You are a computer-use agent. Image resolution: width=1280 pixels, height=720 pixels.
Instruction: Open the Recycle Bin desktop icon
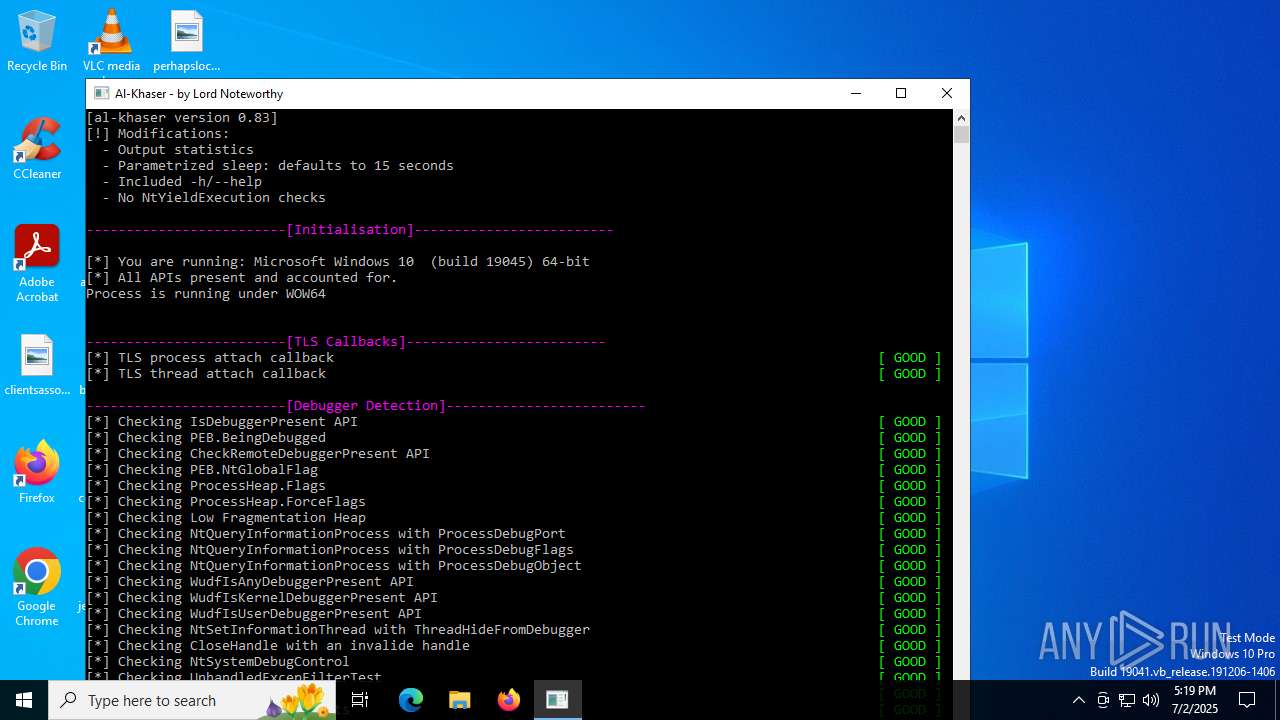37,41
